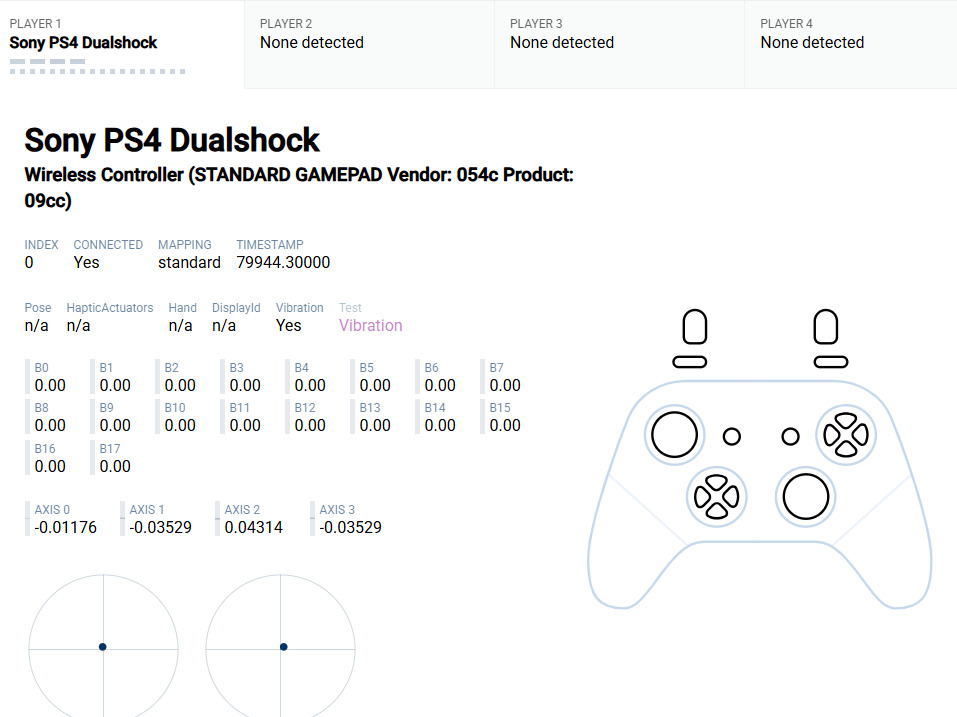
Task: Click the B1 button value 0.00
Action: coord(115,386)
